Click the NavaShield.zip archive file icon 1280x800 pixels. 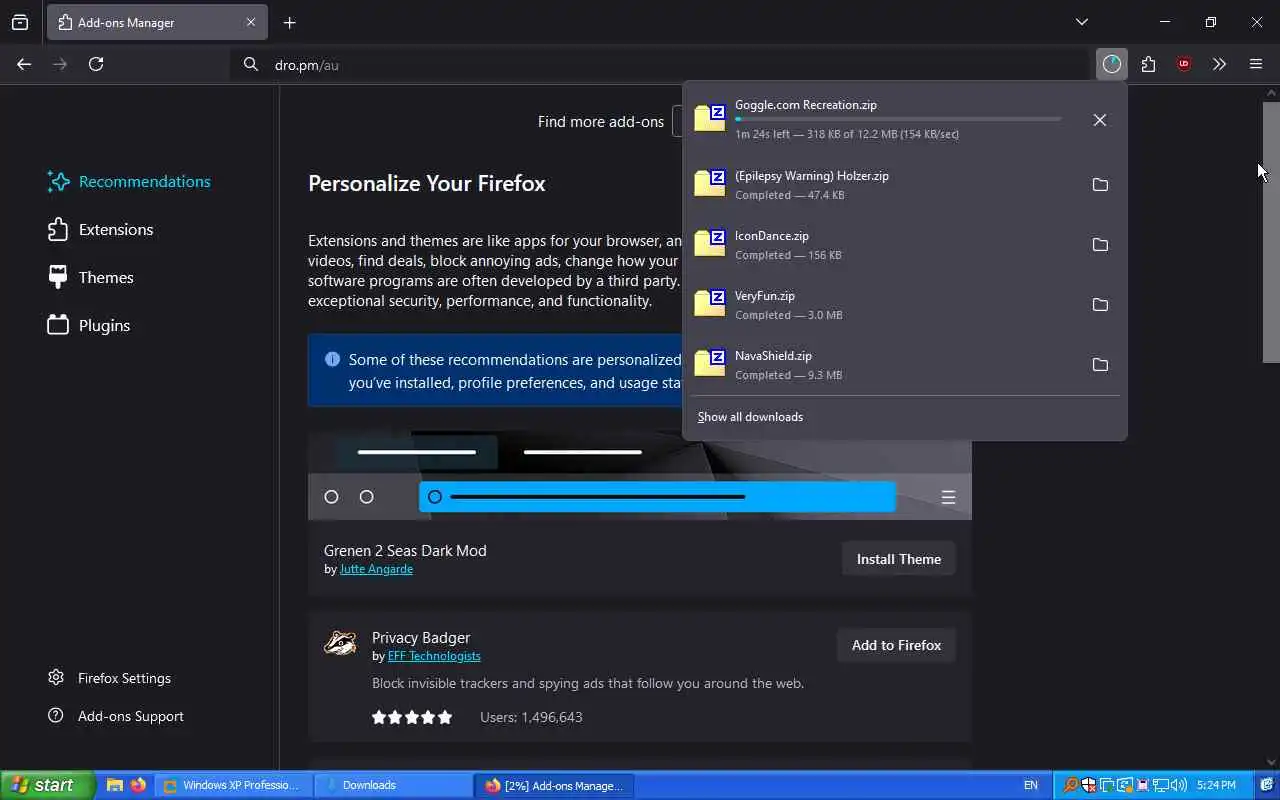[x=710, y=363]
